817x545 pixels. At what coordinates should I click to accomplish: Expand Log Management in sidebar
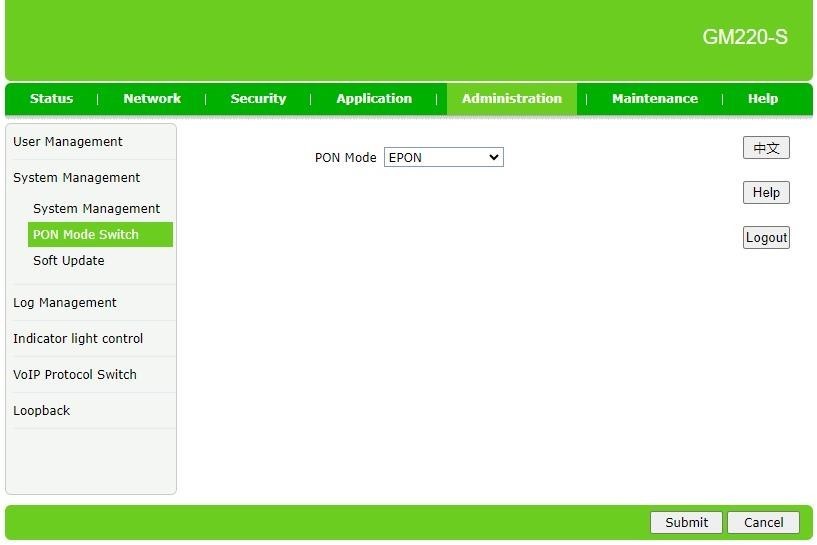[x=65, y=303]
